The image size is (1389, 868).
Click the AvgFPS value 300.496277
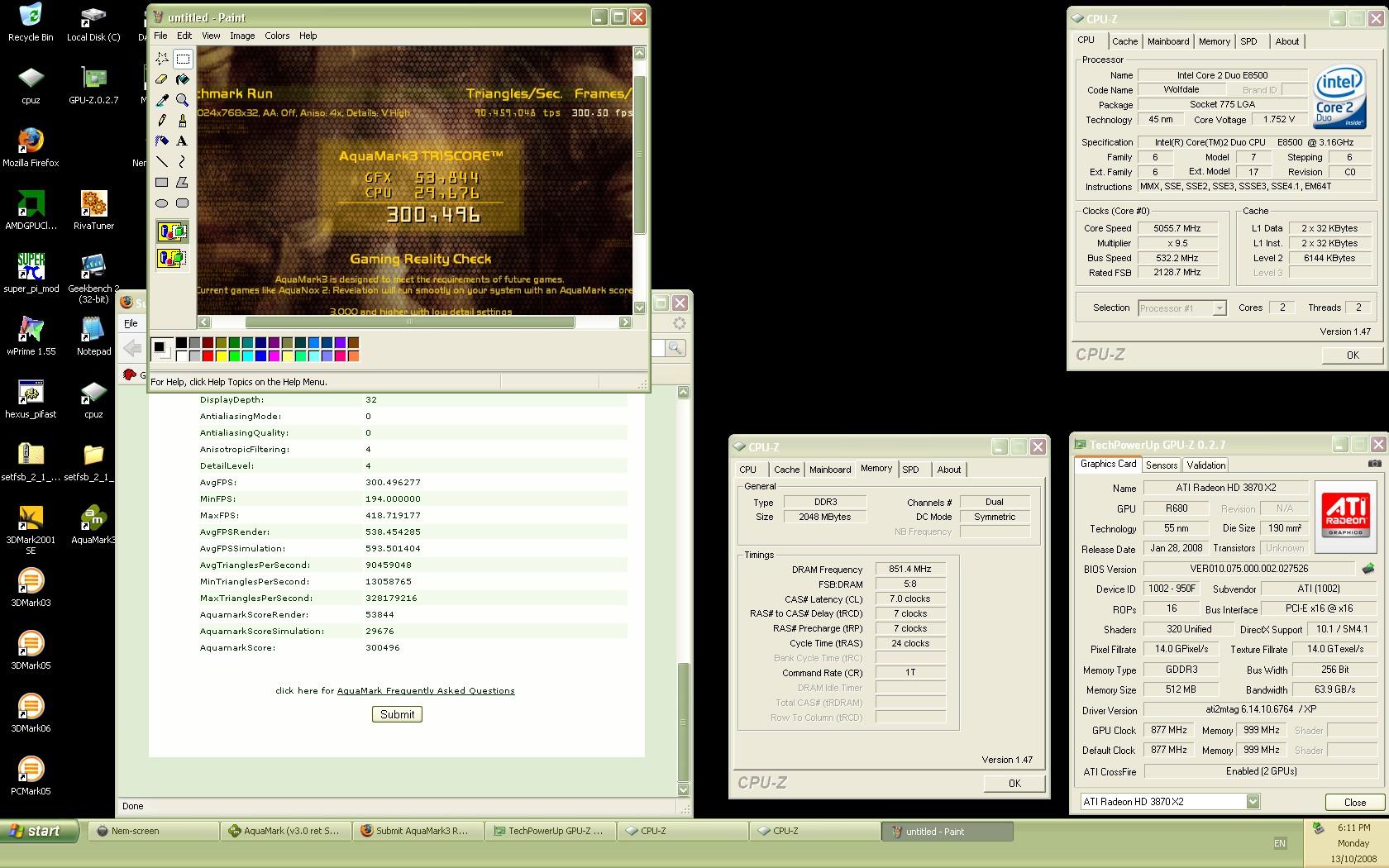point(393,482)
